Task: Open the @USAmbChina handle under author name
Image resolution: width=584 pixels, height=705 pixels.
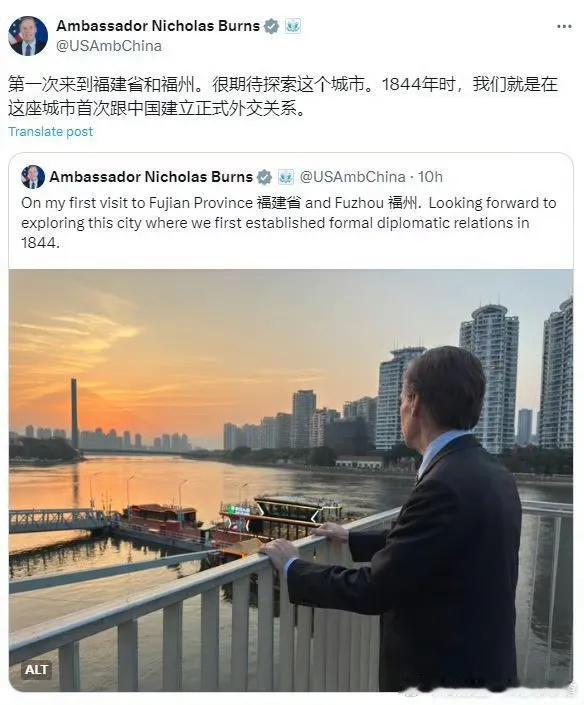Action: tap(109, 46)
